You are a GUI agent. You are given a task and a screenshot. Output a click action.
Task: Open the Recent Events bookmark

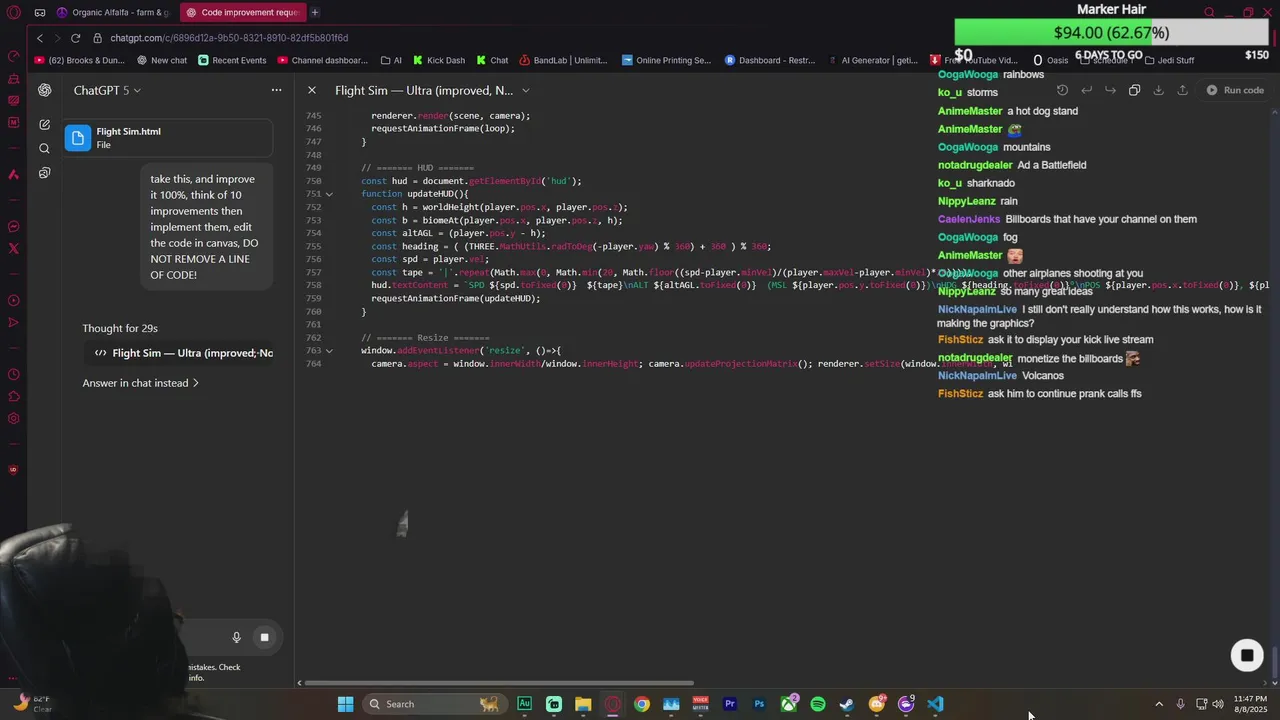pyautogui.click(x=232, y=60)
